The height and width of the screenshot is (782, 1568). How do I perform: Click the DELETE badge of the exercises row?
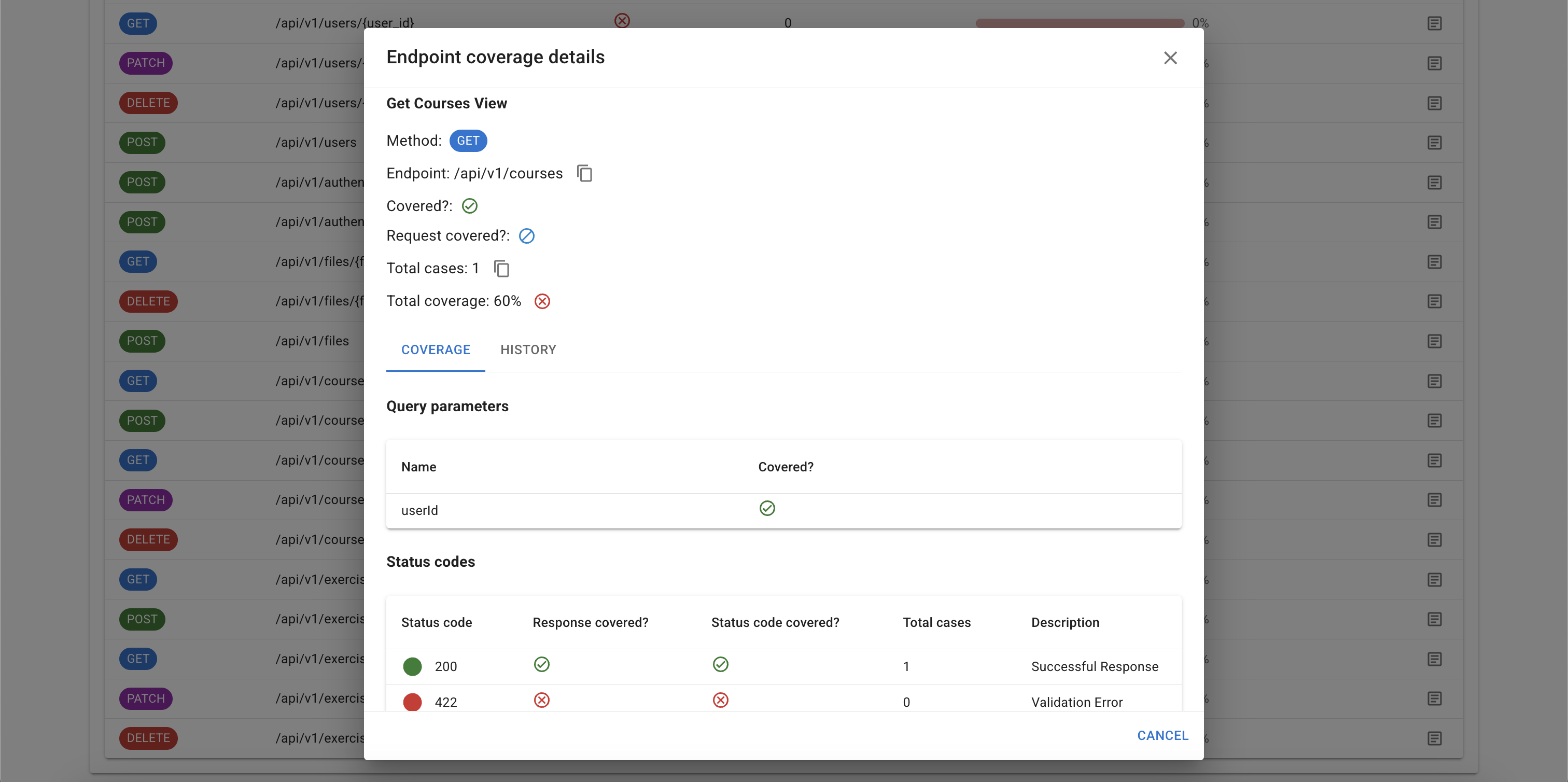click(x=148, y=738)
